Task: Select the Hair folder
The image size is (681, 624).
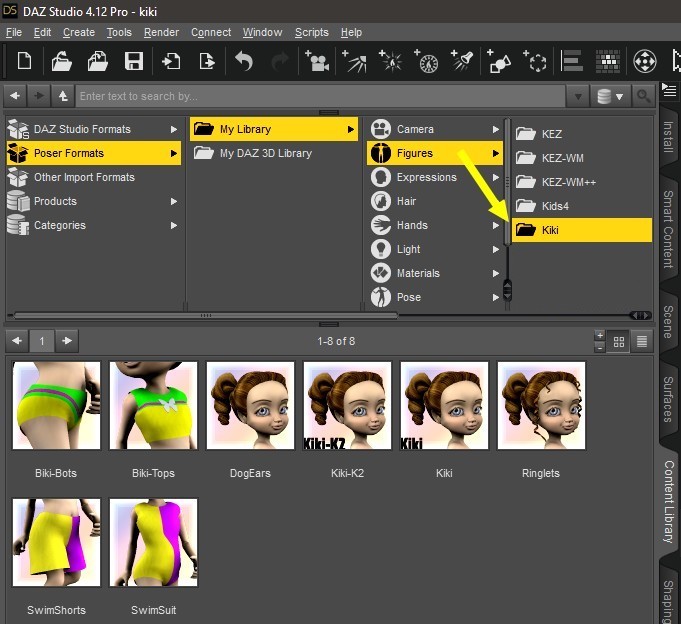Action: click(435, 201)
